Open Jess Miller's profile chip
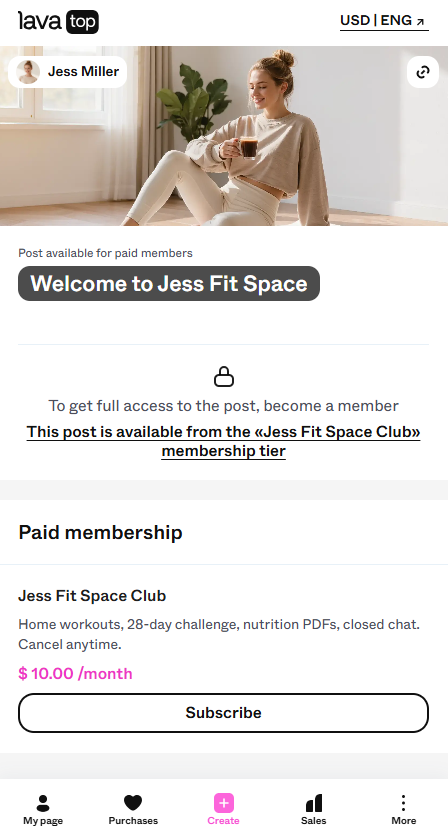448x837 pixels. 67,72
